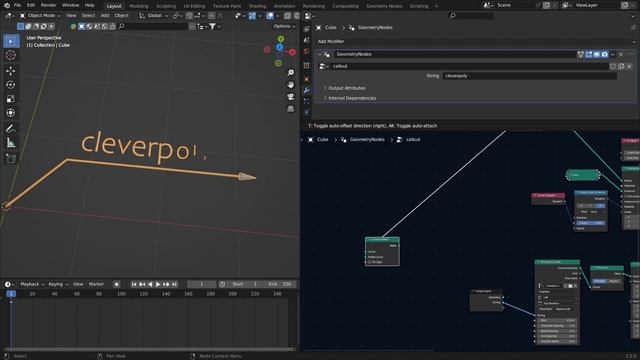Select the Move tool in viewport toolbar
The height and width of the screenshot is (360, 640).
pos(11,71)
